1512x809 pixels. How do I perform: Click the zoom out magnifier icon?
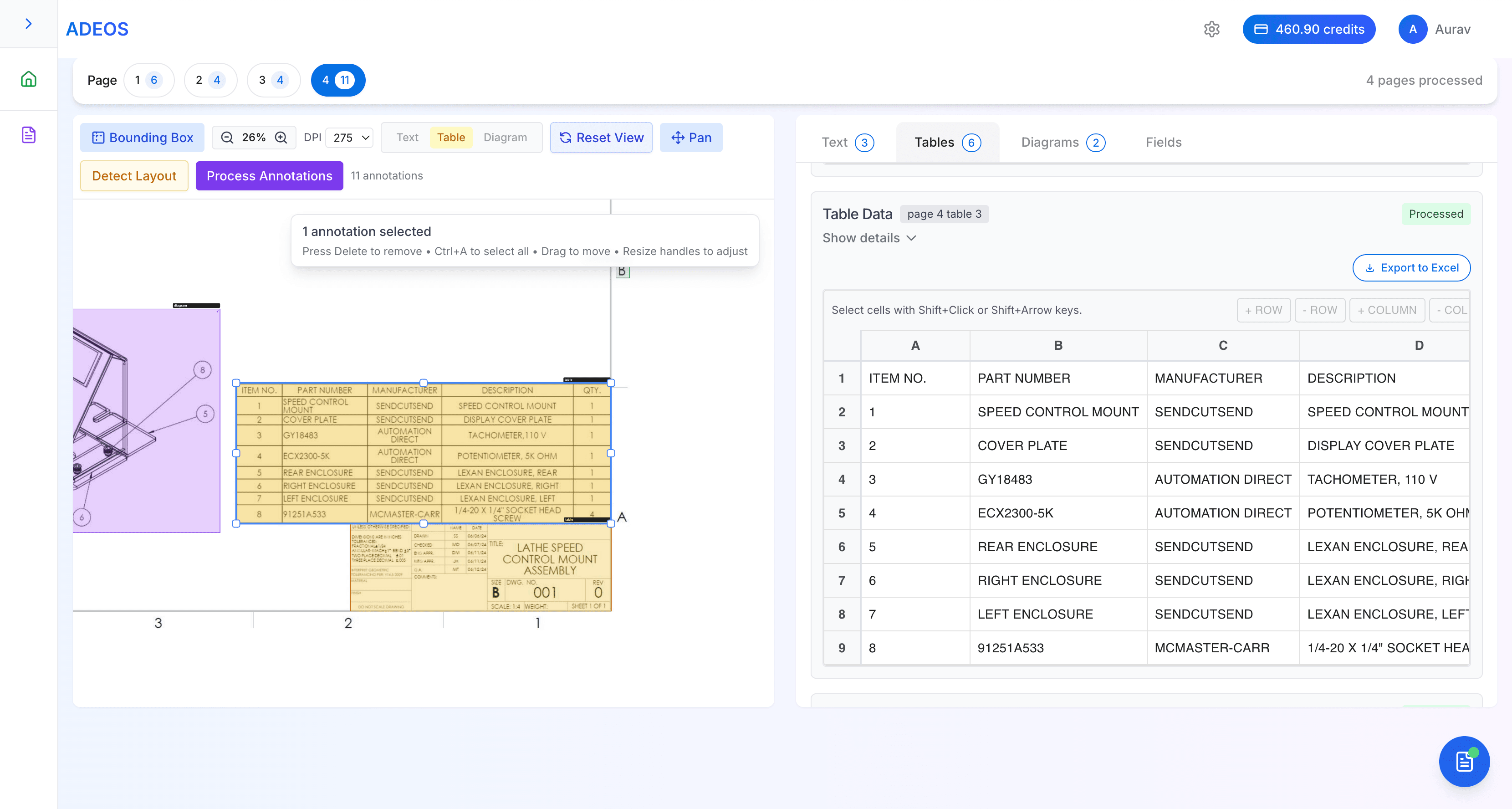(x=227, y=138)
